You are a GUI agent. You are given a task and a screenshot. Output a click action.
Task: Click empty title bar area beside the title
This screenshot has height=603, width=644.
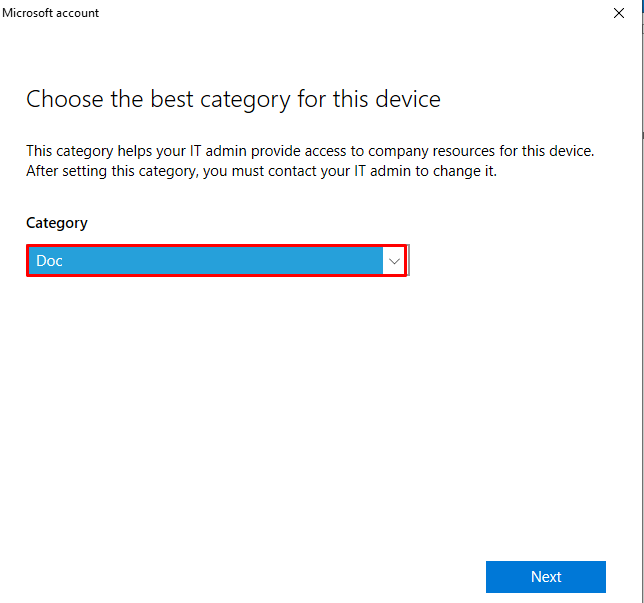[350, 14]
